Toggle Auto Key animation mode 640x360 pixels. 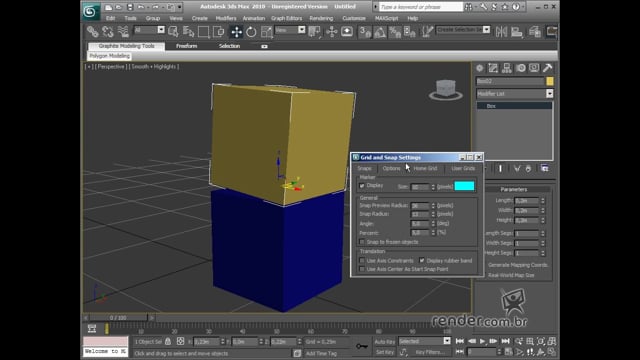(384, 342)
